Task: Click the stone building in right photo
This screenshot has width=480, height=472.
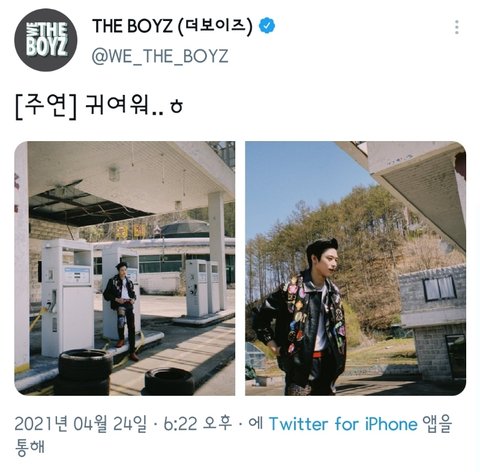Action: [432, 322]
